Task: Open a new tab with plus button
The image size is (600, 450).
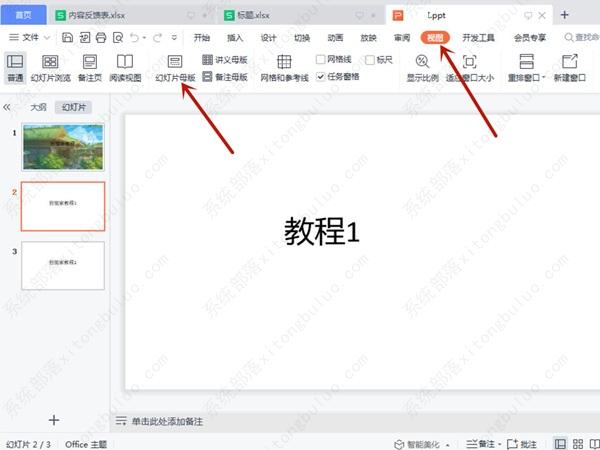Action: point(565,15)
